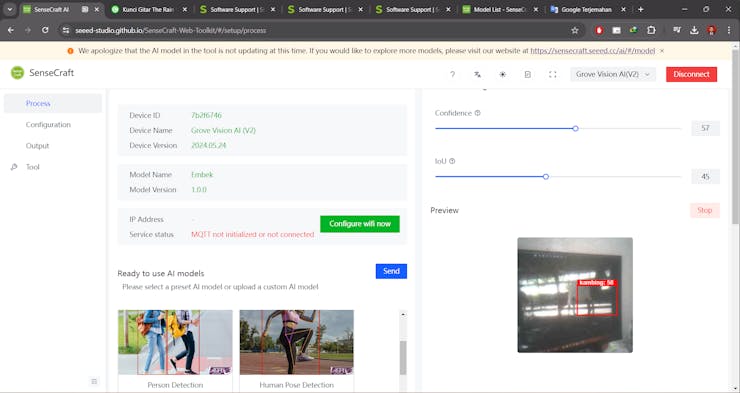Enter fullscreen with the expand icon
Screen dimensions: 740x393
553,74
